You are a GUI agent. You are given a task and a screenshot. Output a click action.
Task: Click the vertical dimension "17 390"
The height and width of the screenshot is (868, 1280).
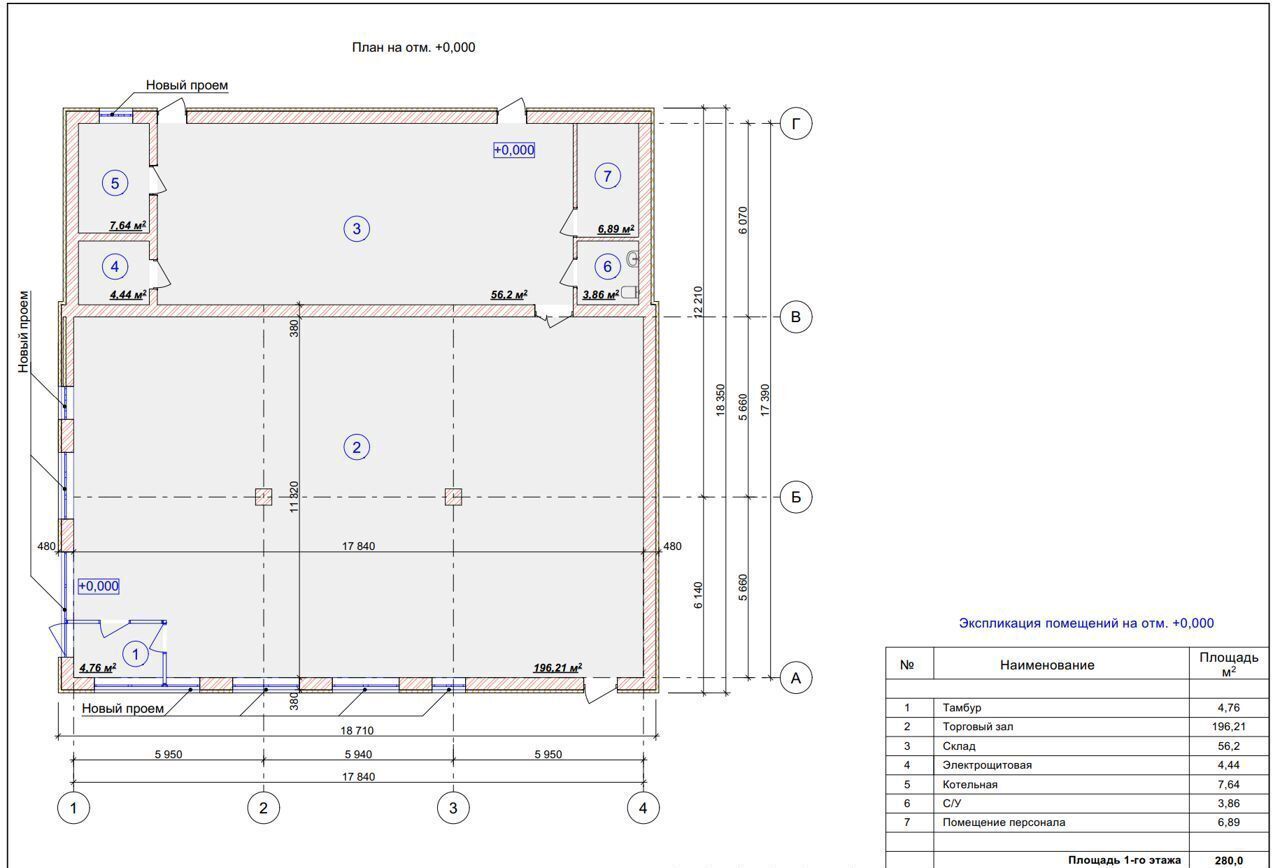(x=765, y=400)
